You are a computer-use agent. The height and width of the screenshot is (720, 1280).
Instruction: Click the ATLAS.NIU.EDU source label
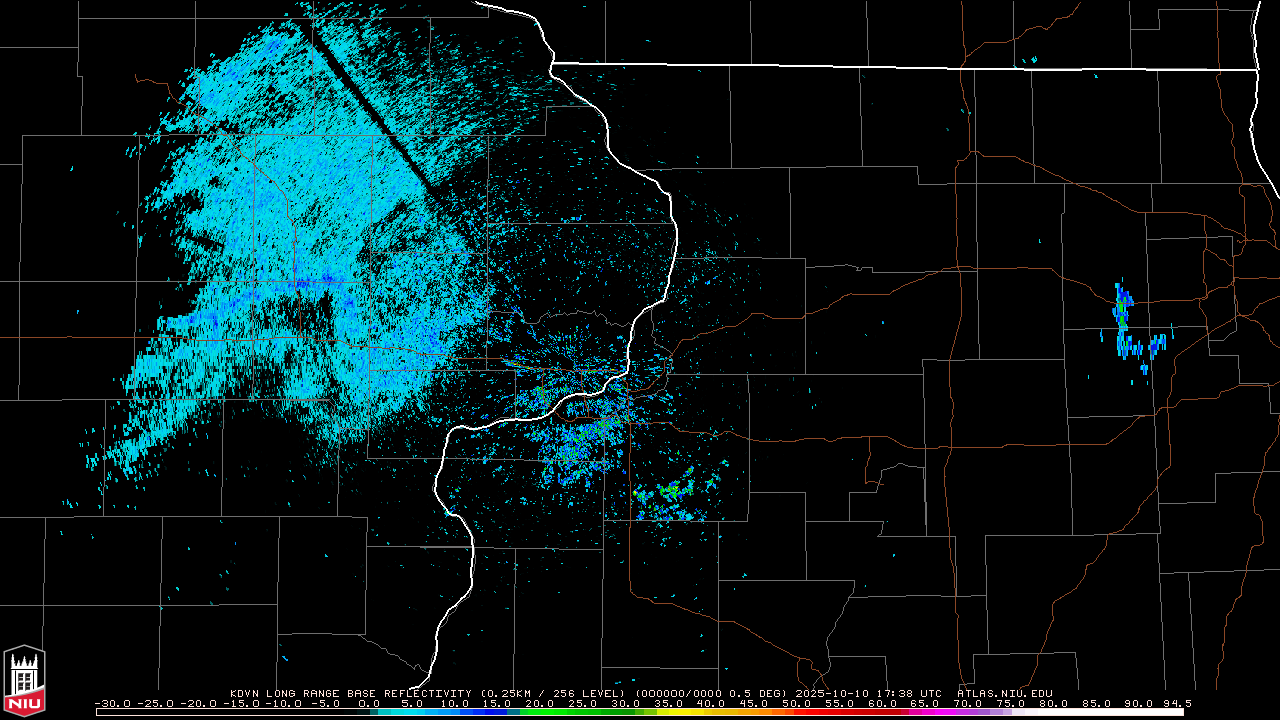(x=1004, y=693)
